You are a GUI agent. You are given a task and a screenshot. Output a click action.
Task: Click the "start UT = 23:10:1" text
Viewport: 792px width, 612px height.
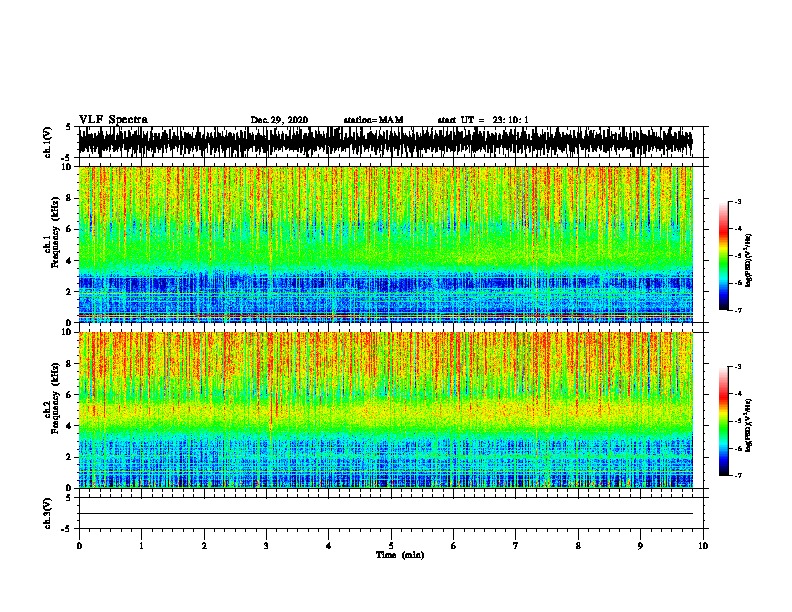pyautogui.click(x=483, y=120)
